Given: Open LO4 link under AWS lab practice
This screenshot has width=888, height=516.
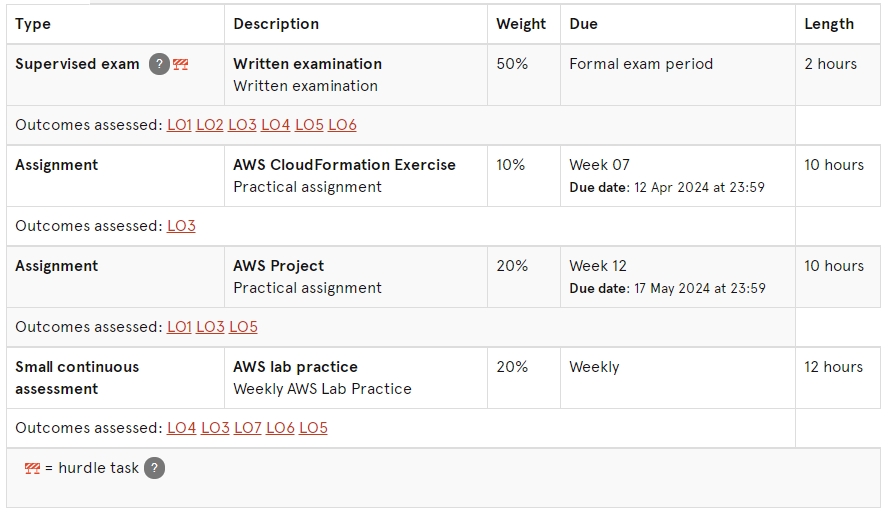Looking at the screenshot, I should coord(181,428).
